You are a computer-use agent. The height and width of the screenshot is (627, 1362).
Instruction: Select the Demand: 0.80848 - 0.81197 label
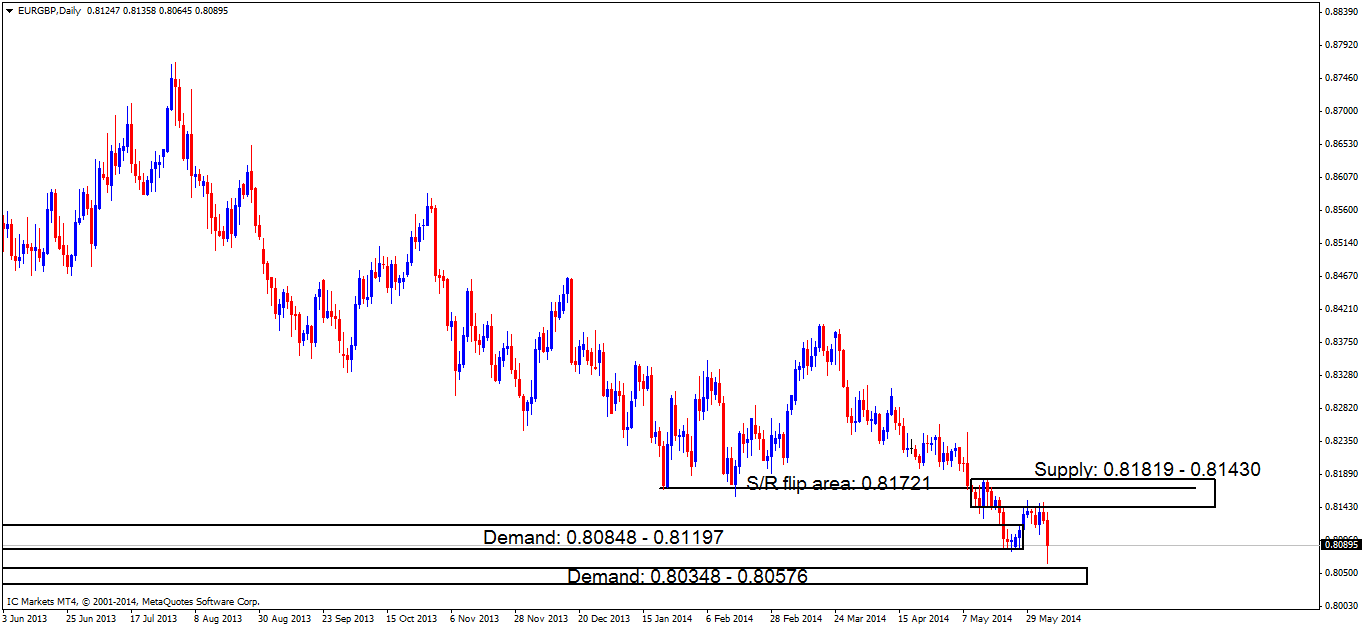tap(603, 537)
